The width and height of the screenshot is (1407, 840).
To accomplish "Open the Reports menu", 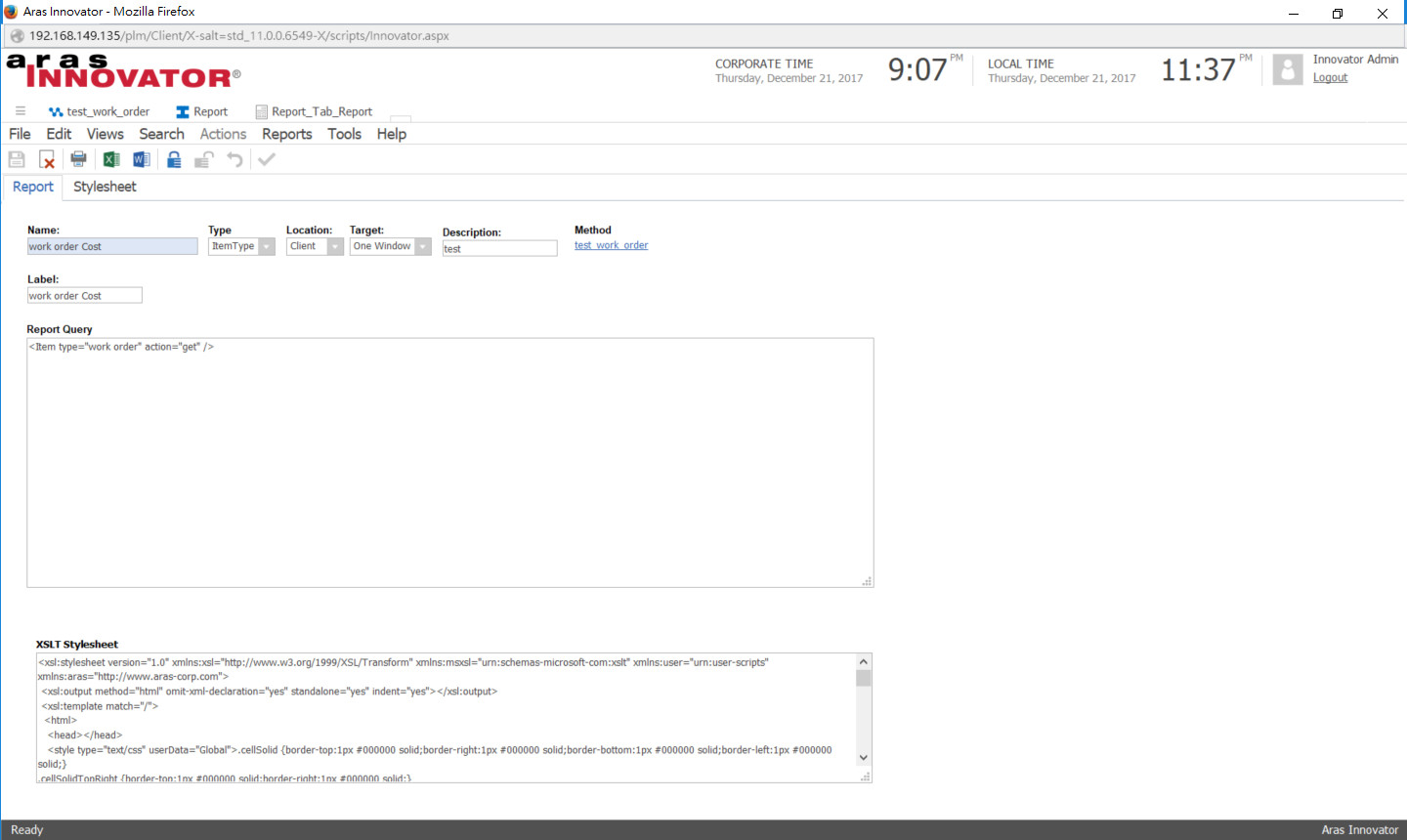I will [287, 134].
